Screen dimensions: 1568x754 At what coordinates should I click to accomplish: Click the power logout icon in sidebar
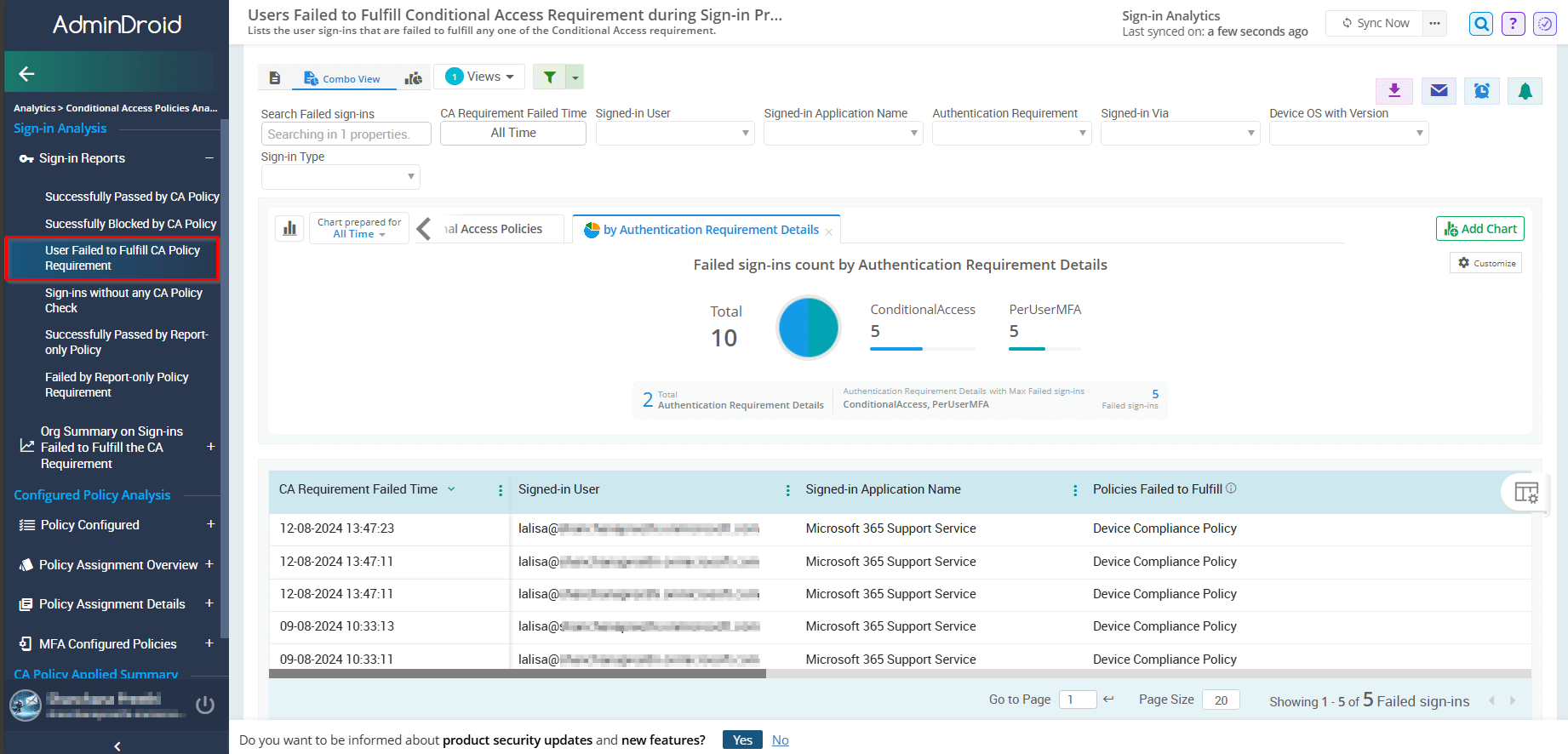[x=205, y=705]
